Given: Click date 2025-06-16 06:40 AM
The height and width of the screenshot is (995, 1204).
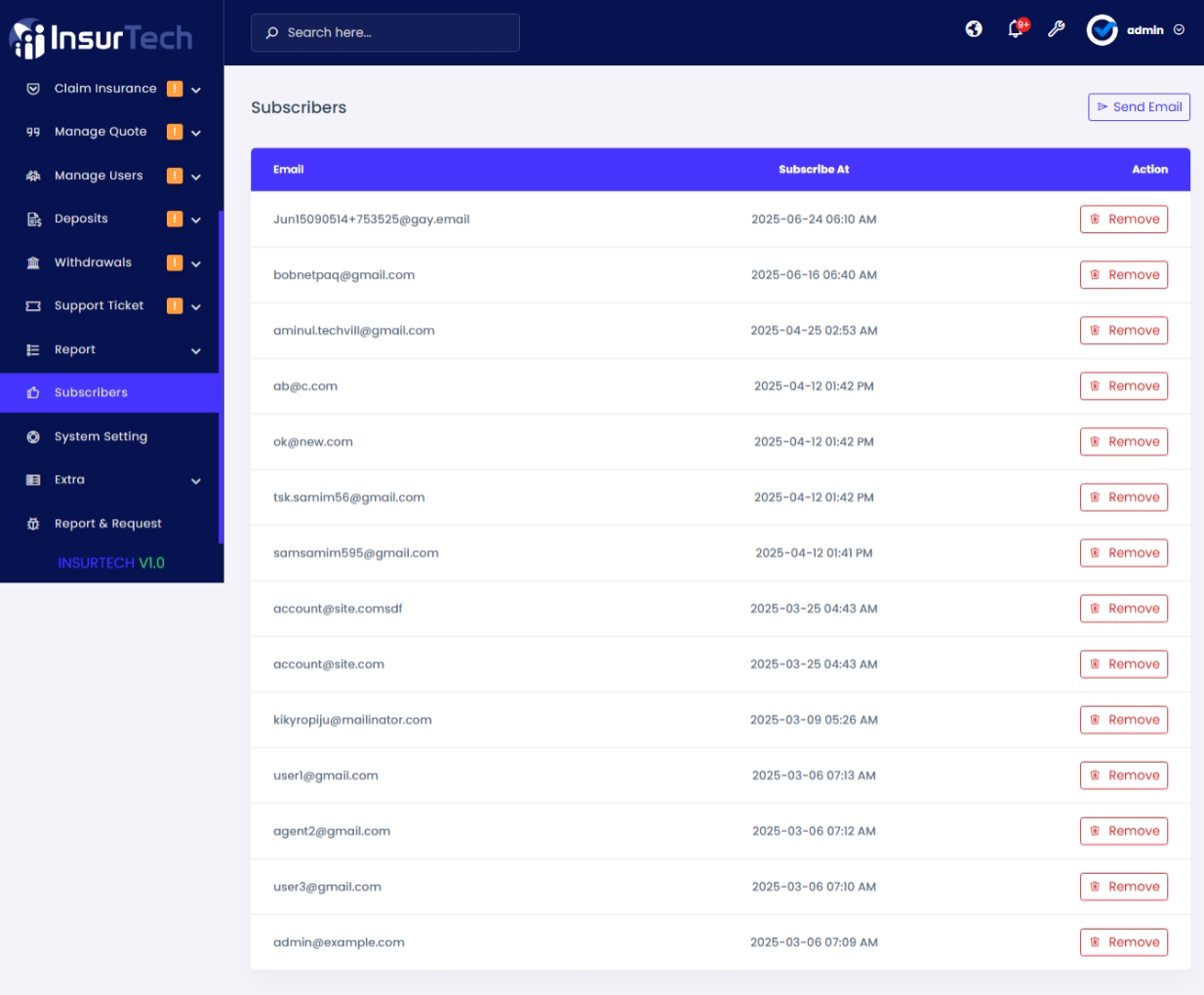Looking at the screenshot, I should click(x=814, y=275).
